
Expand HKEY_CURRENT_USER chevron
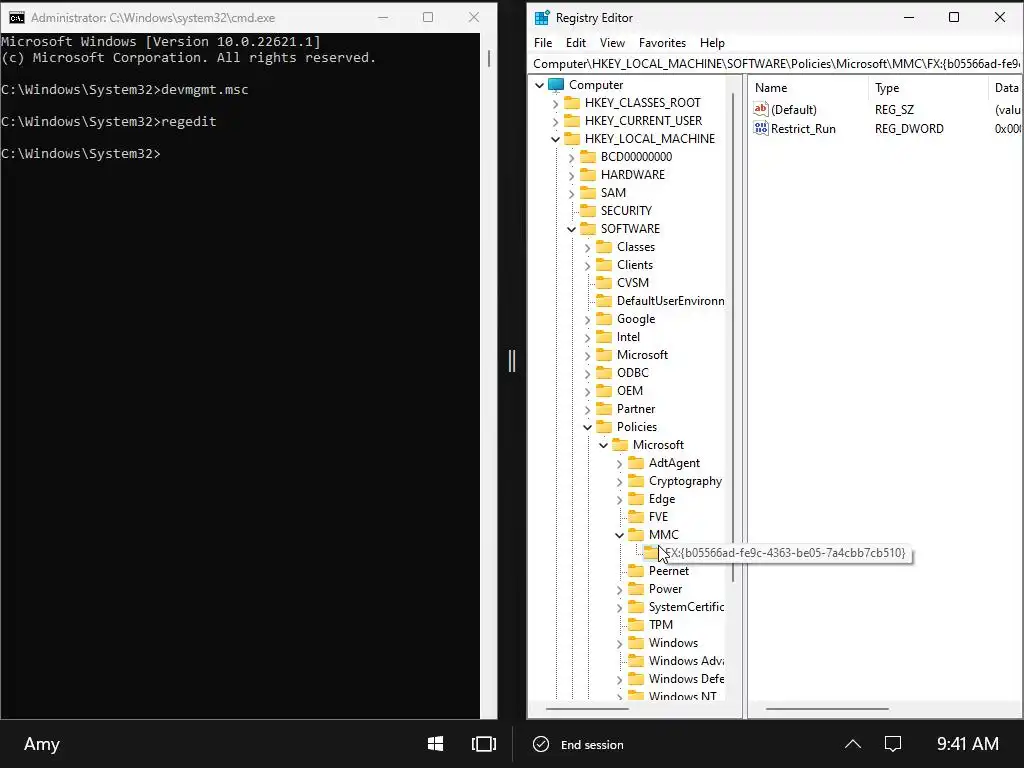[555, 121]
